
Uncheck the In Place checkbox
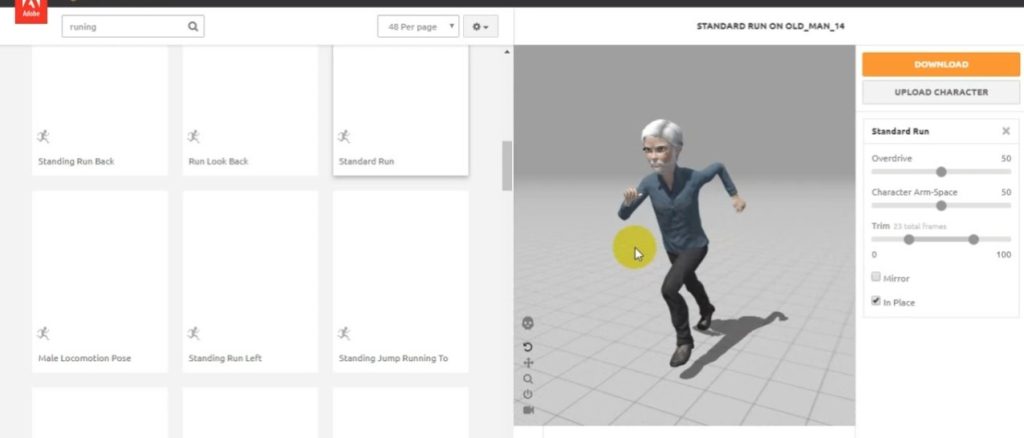[x=876, y=301]
